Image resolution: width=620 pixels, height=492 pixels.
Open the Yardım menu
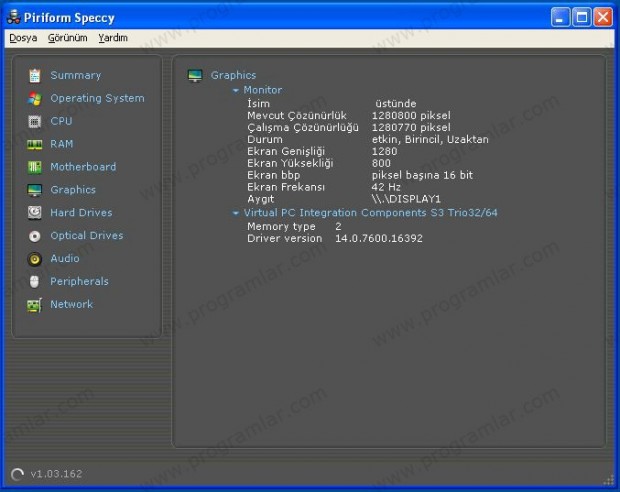coord(113,38)
